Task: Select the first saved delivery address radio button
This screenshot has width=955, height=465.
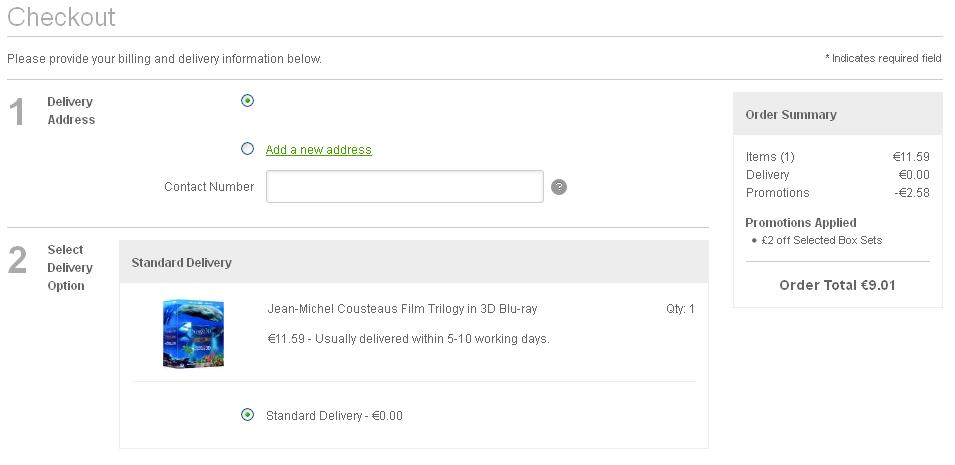Action: pyautogui.click(x=247, y=101)
